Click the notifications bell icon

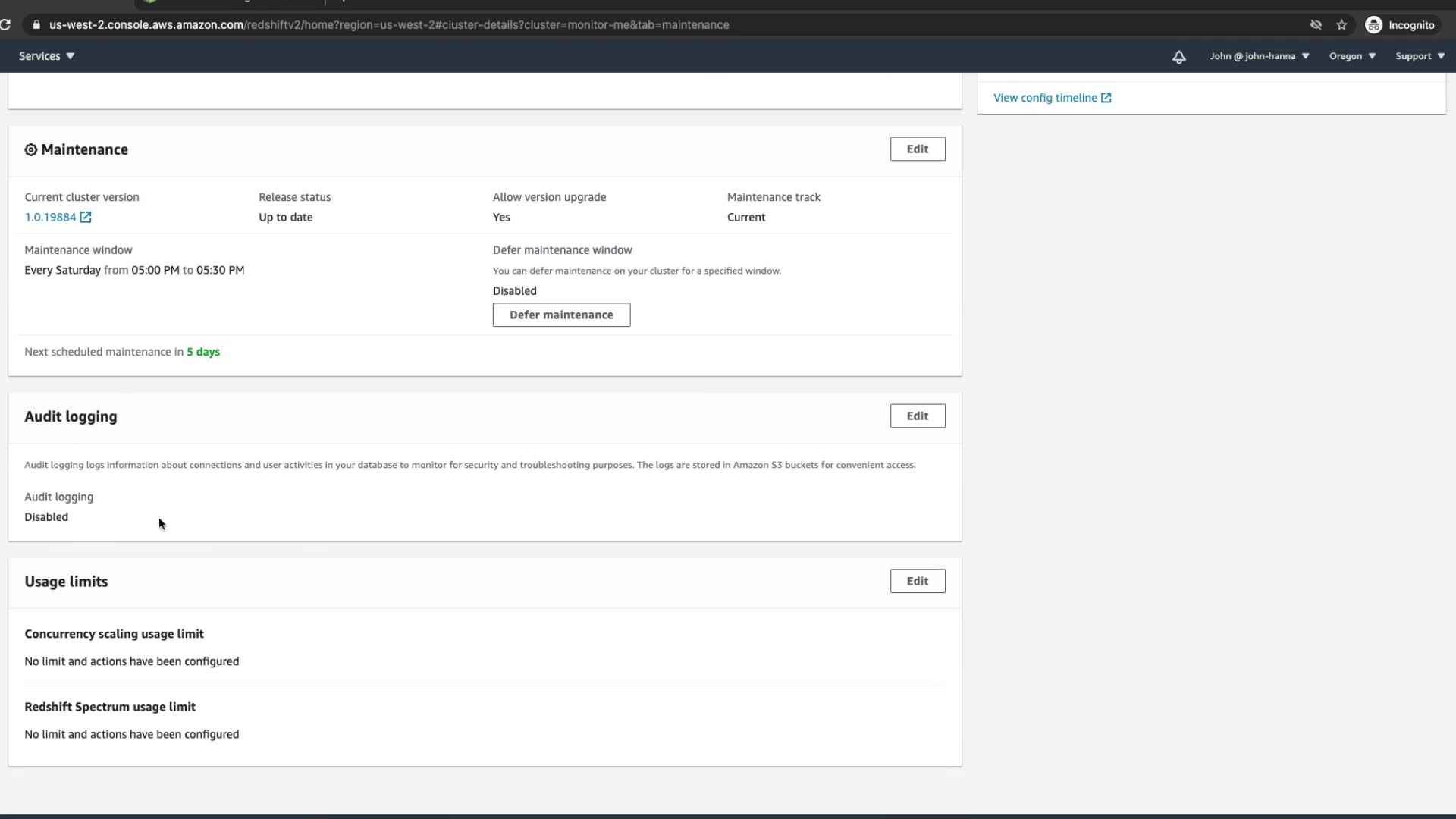[x=1178, y=57]
